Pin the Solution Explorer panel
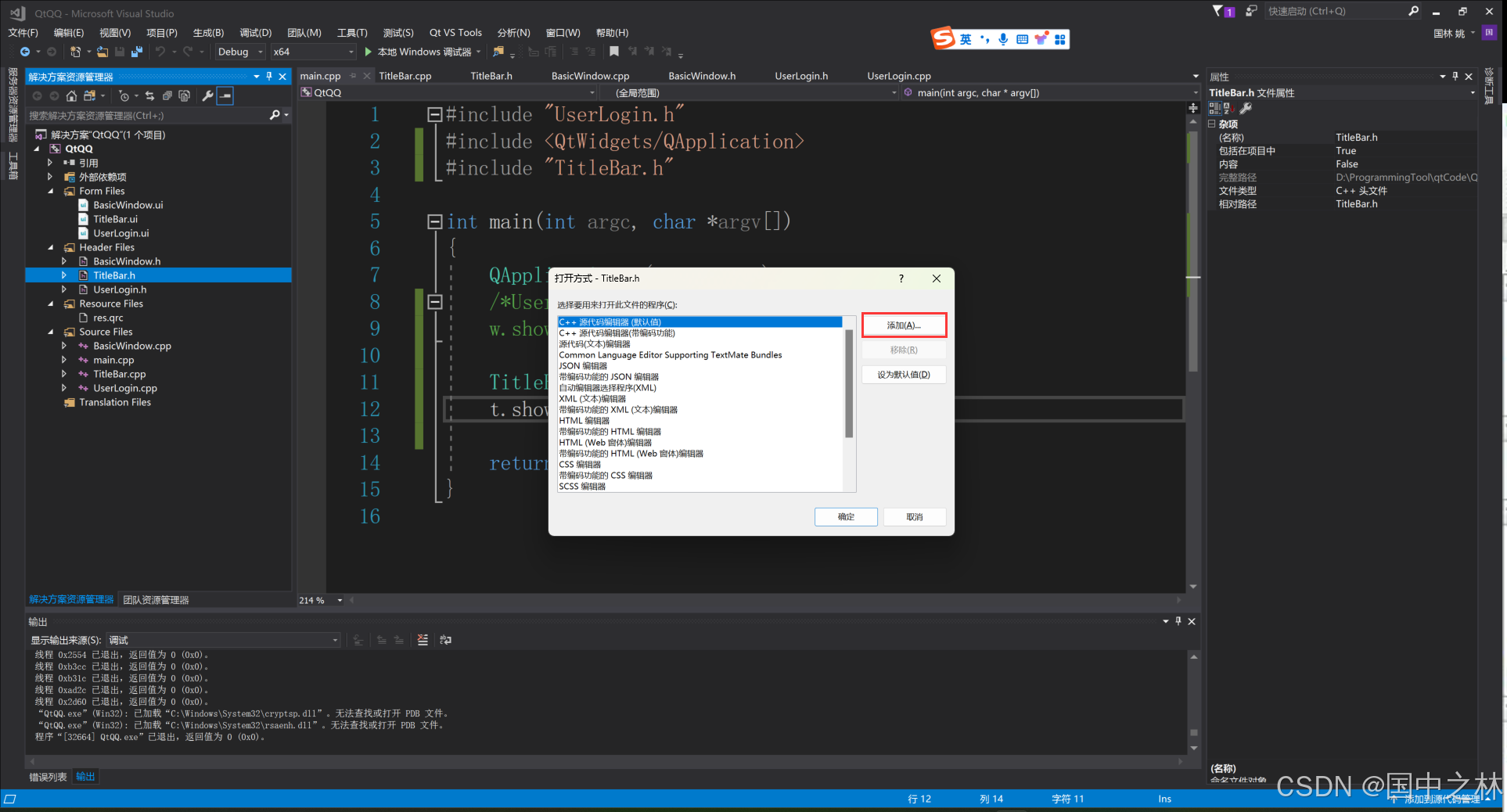Viewport: 1507px width, 812px height. (x=269, y=76)
